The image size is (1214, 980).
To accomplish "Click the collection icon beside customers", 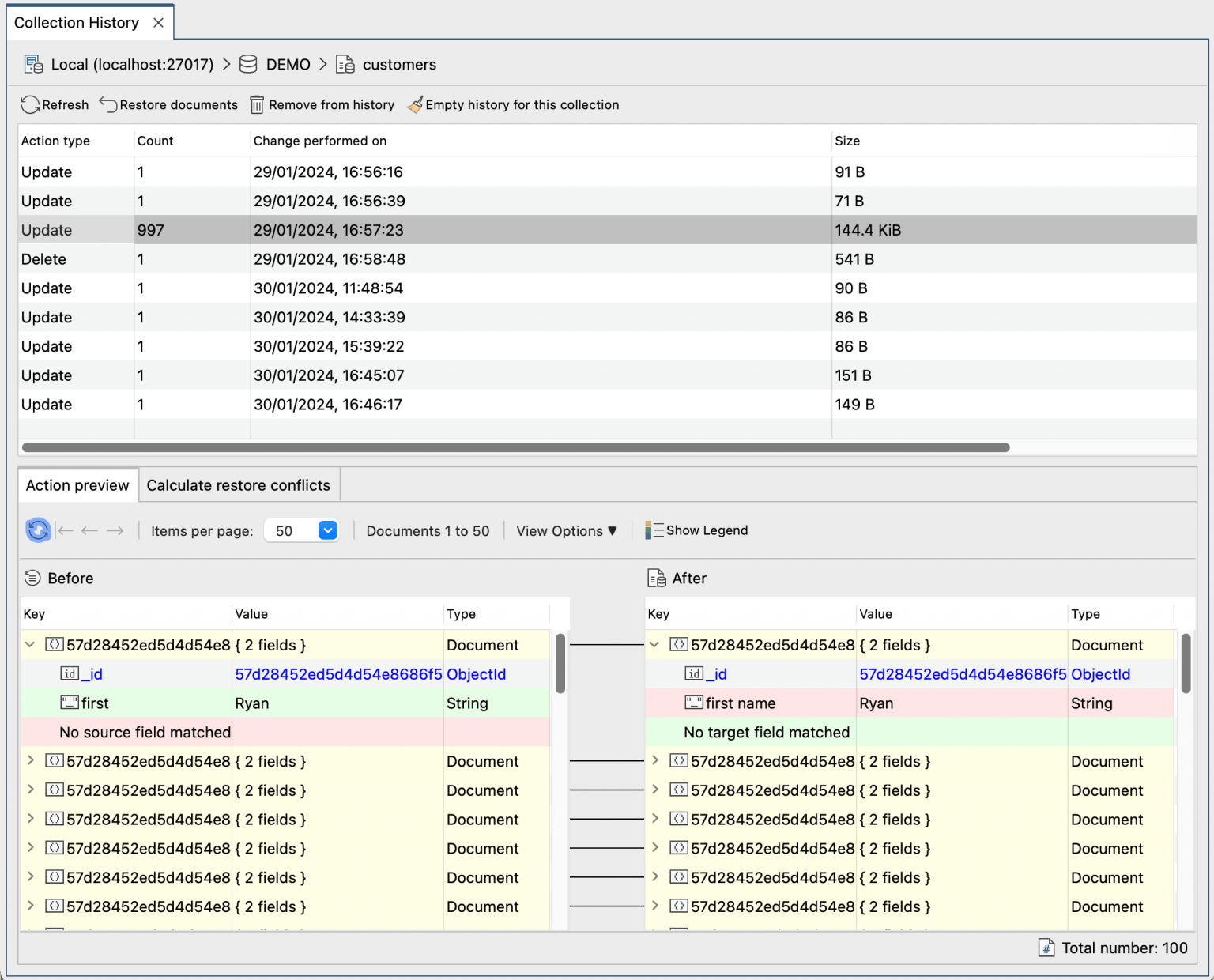I will point(345,64).
